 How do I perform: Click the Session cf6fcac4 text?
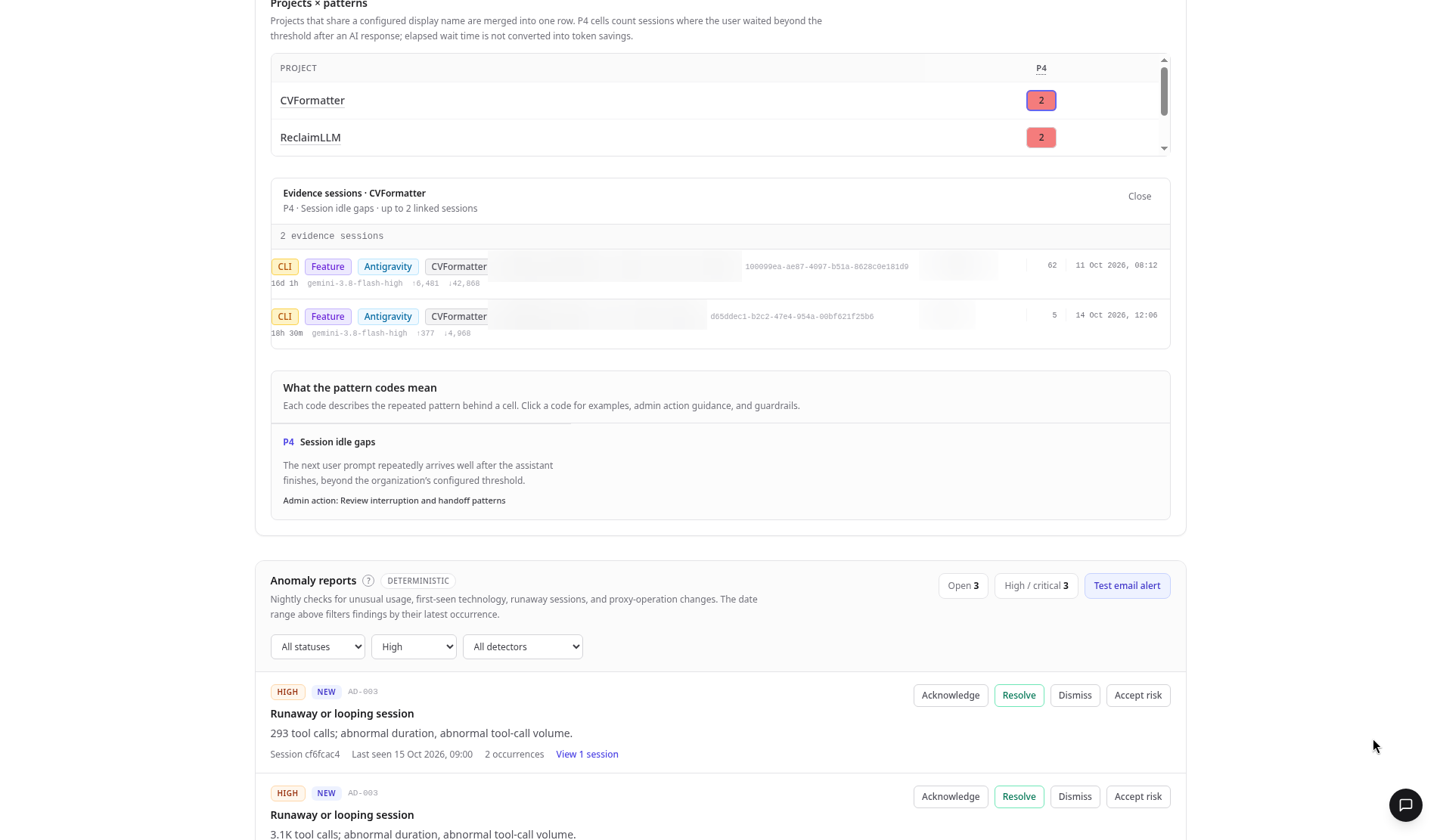(305, 755)
